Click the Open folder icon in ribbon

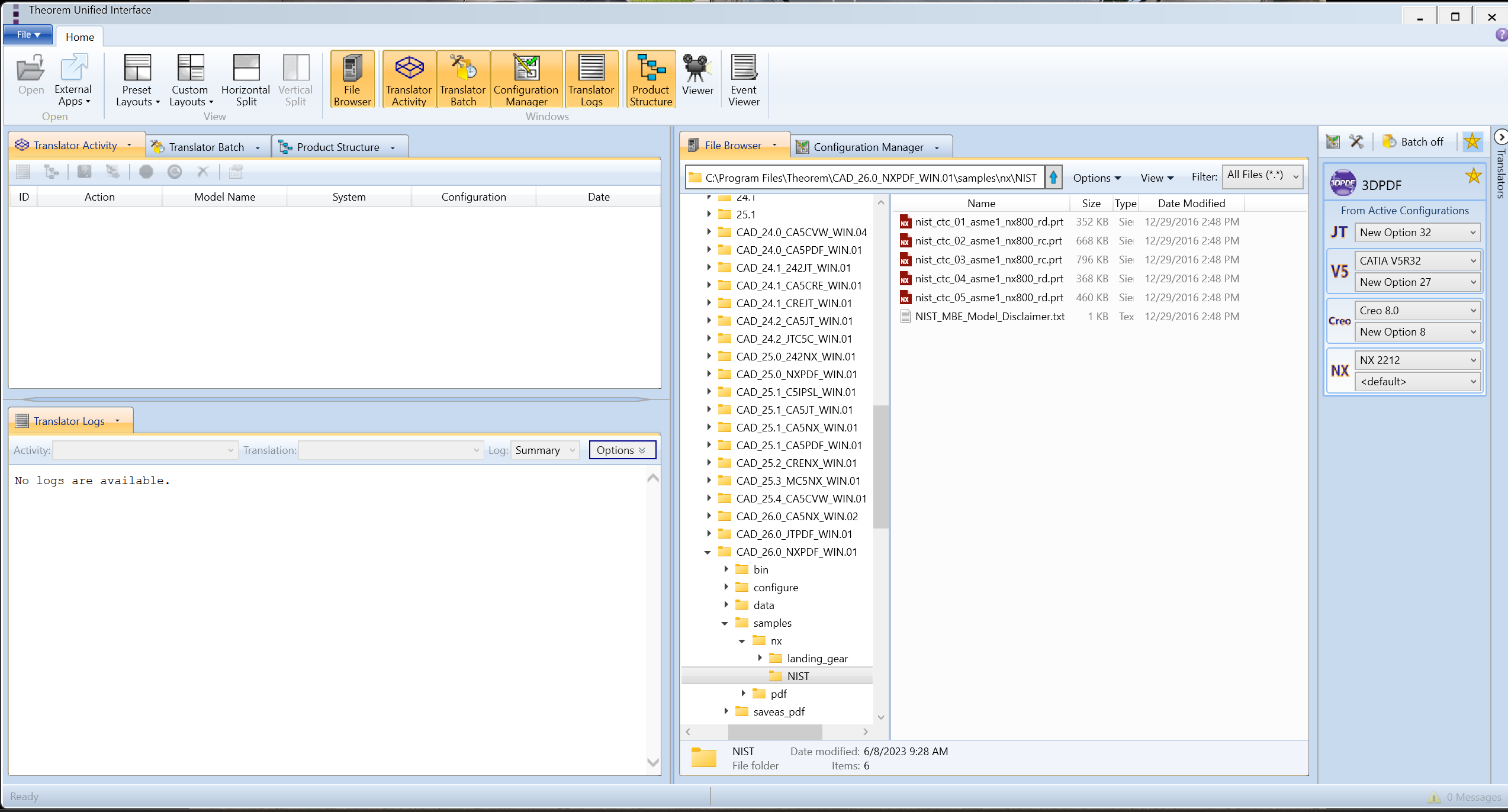31,75
